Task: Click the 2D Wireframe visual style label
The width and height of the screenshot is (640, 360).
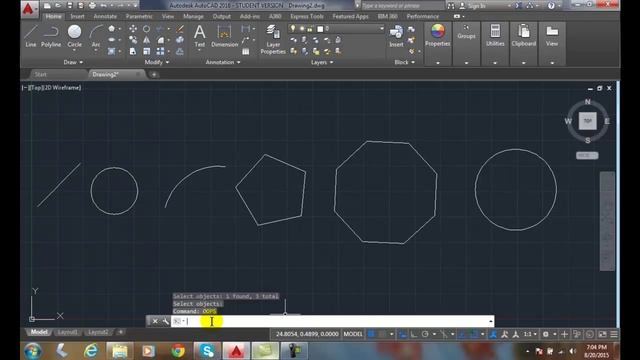Action: click(62, 87)
